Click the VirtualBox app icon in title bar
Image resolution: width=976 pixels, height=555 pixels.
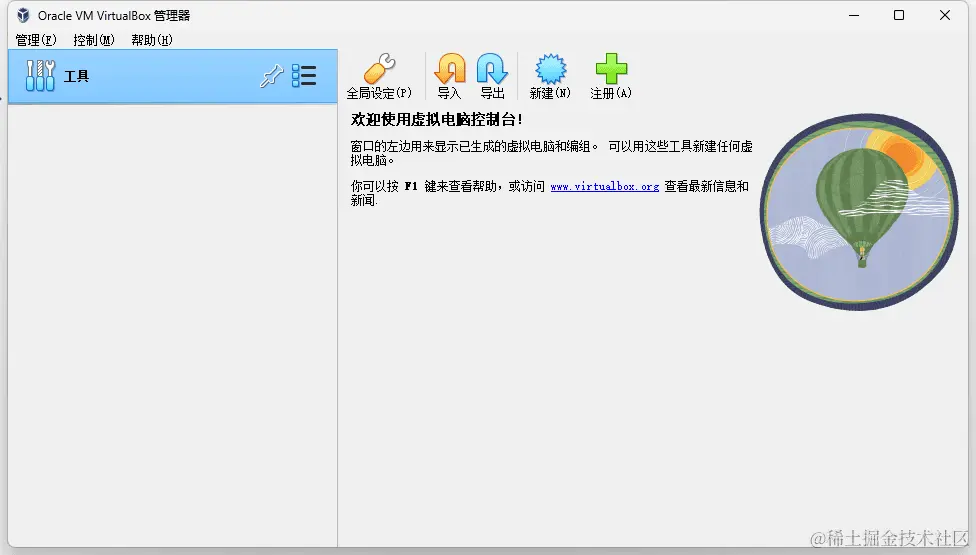[23, 15]
